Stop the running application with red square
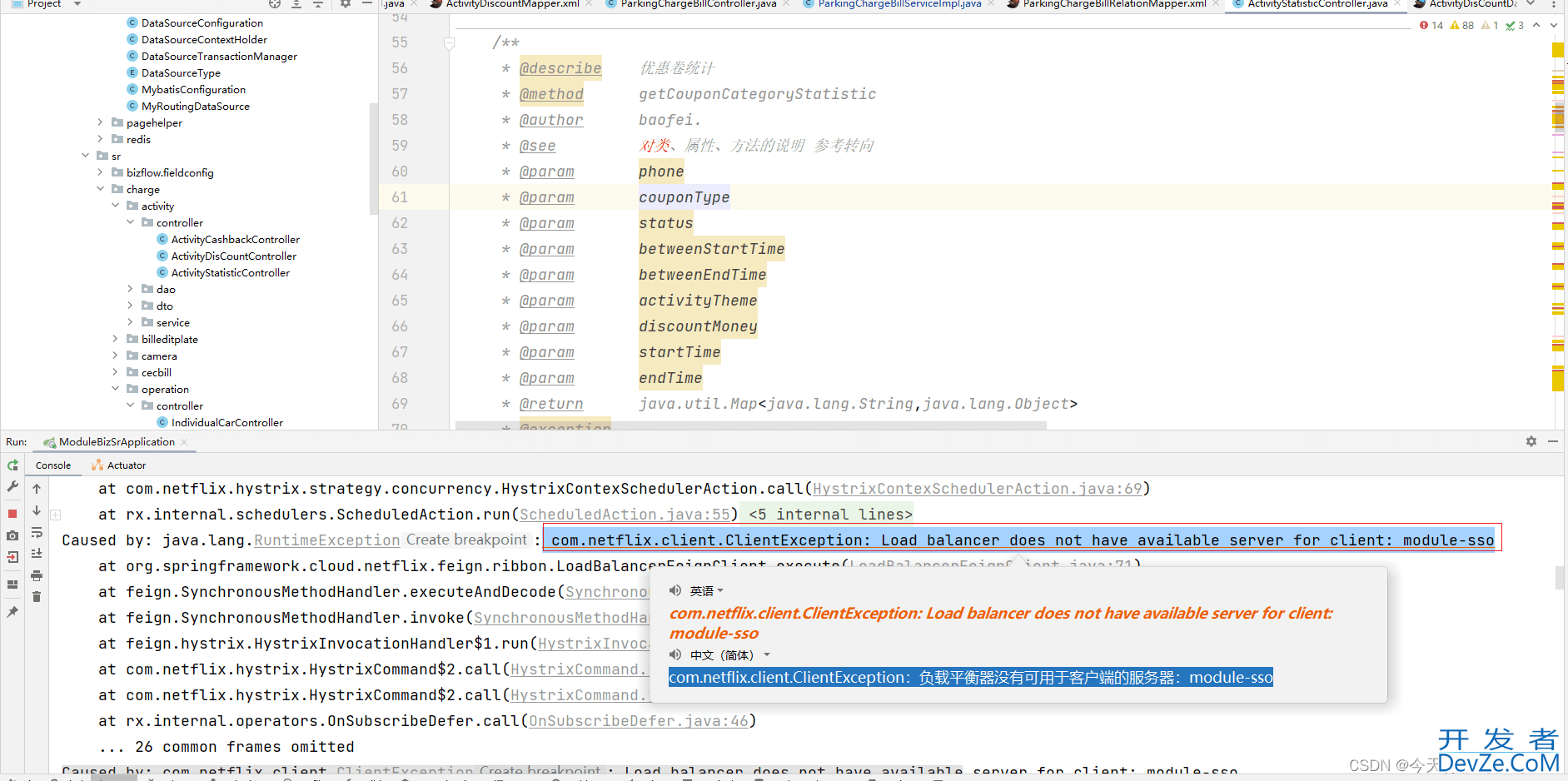 [12, 513]
